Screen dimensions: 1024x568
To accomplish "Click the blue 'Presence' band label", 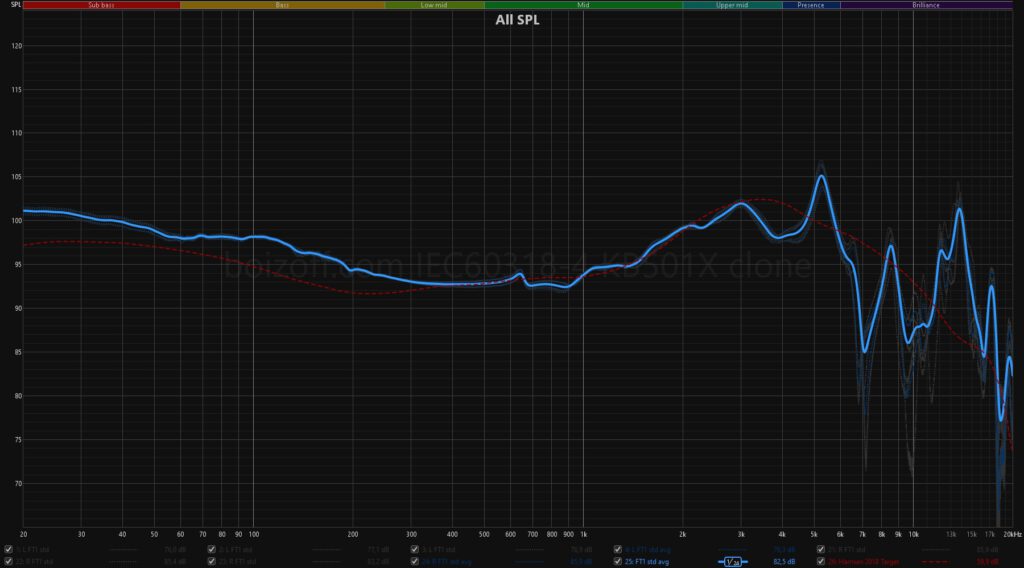I will tap(810, 5).
